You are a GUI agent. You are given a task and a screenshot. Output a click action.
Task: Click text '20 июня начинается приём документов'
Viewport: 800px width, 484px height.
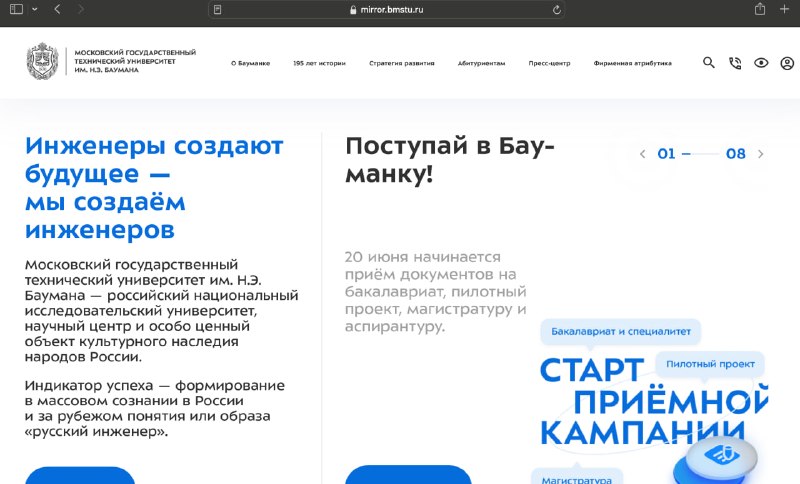coord(435,292)
